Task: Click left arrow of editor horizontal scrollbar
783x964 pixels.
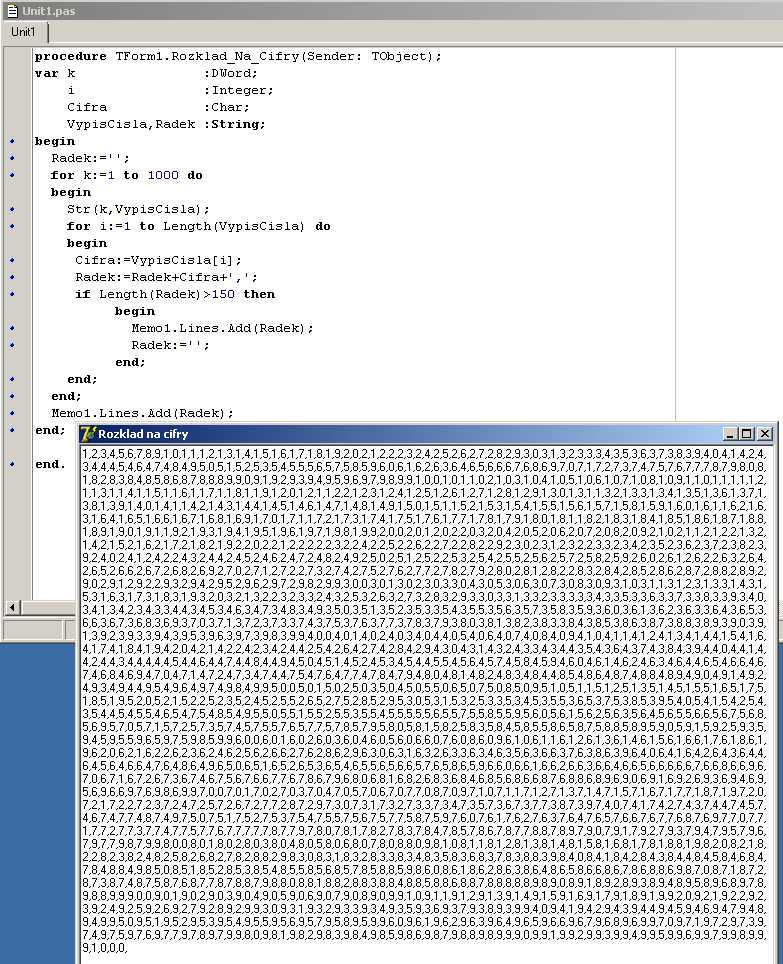Action: pos(12,607)
